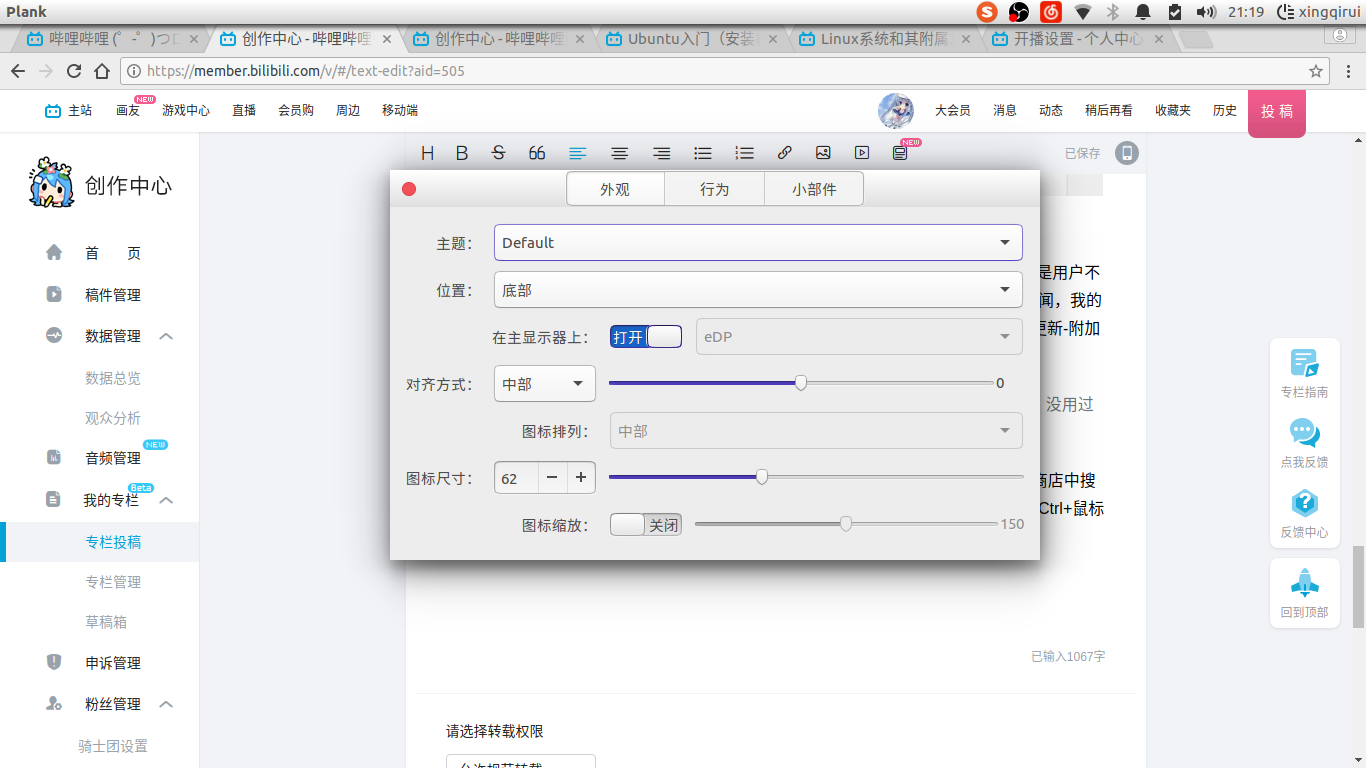The image size is (1366, 768).
Task: Open the eDP monitor dropdown
Action: (859, 336)
